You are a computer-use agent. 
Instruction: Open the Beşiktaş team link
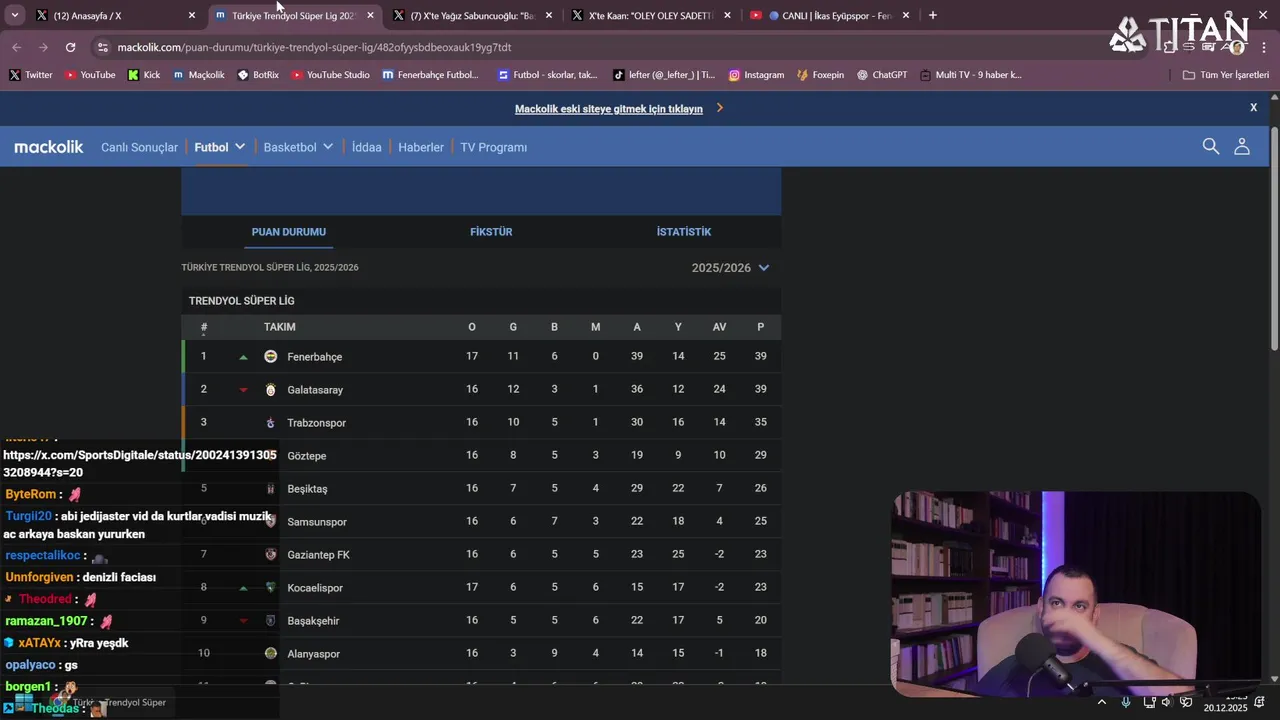click(307, 489)
